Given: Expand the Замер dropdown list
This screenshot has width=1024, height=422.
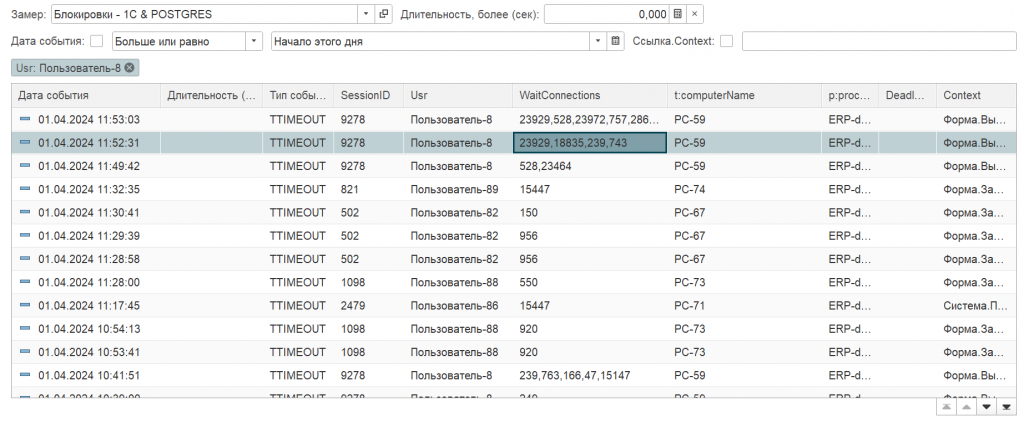Looking at the screenshot, I should click(x=366, y=14).
